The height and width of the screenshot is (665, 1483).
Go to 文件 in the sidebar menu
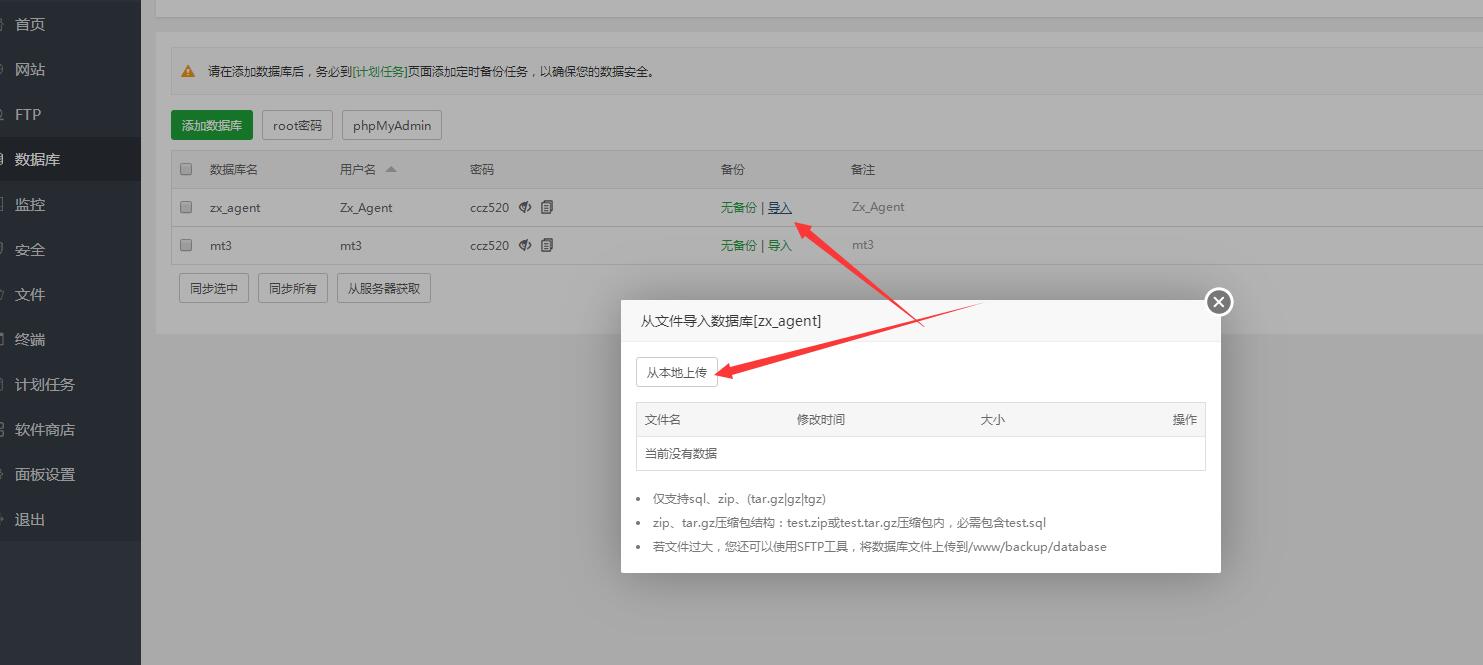click(30, 295)
